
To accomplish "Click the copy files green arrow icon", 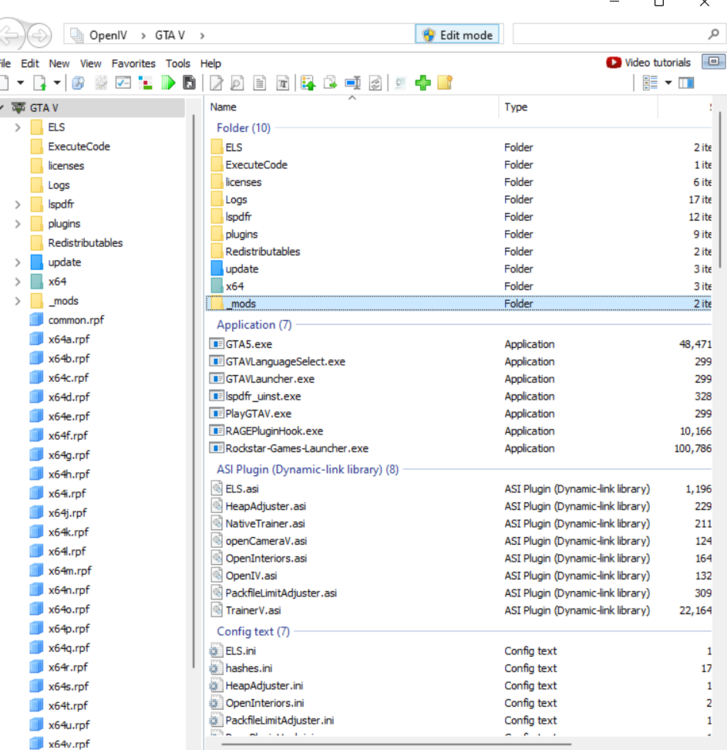I will point(330,83).
